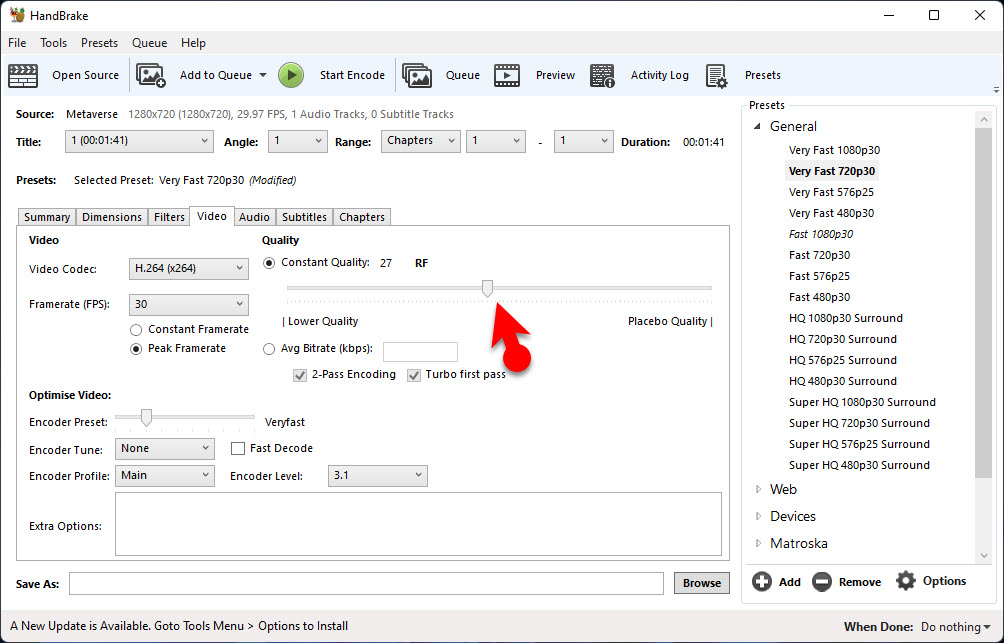Switch to the Dimensions tab

click(112, 217)
